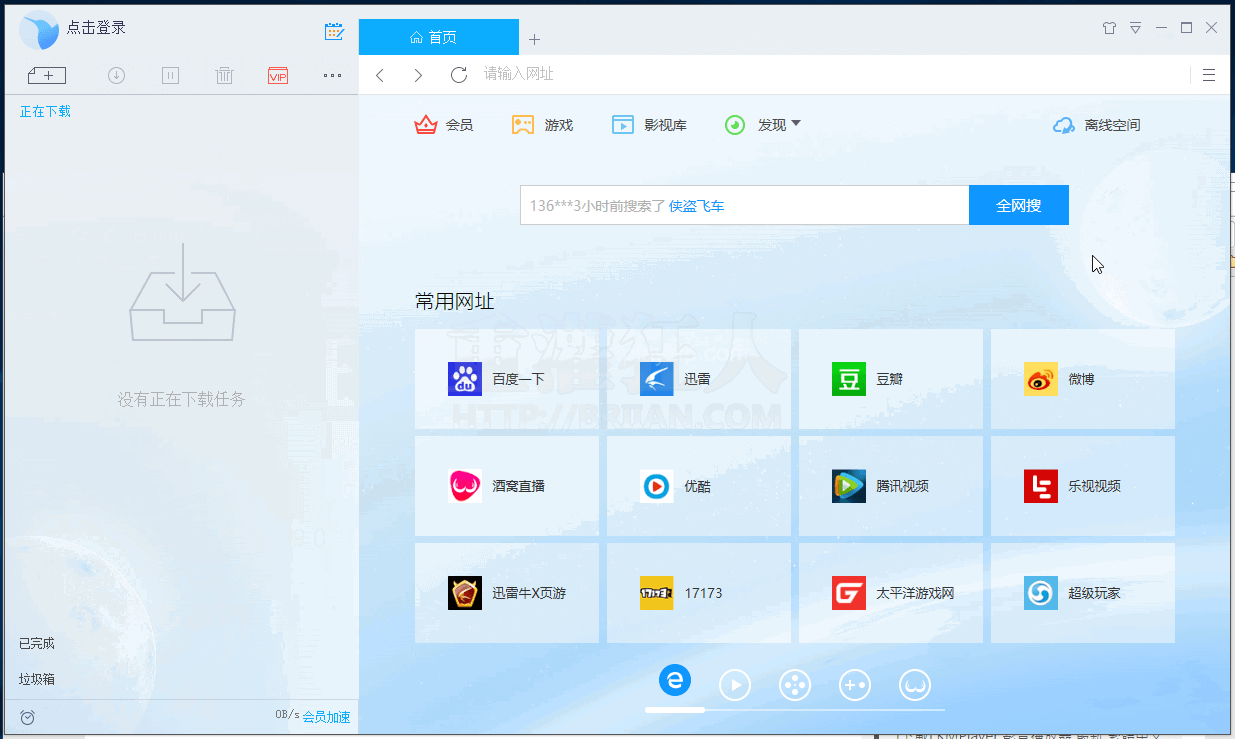Start download with the arrow icon

point(116,75)
